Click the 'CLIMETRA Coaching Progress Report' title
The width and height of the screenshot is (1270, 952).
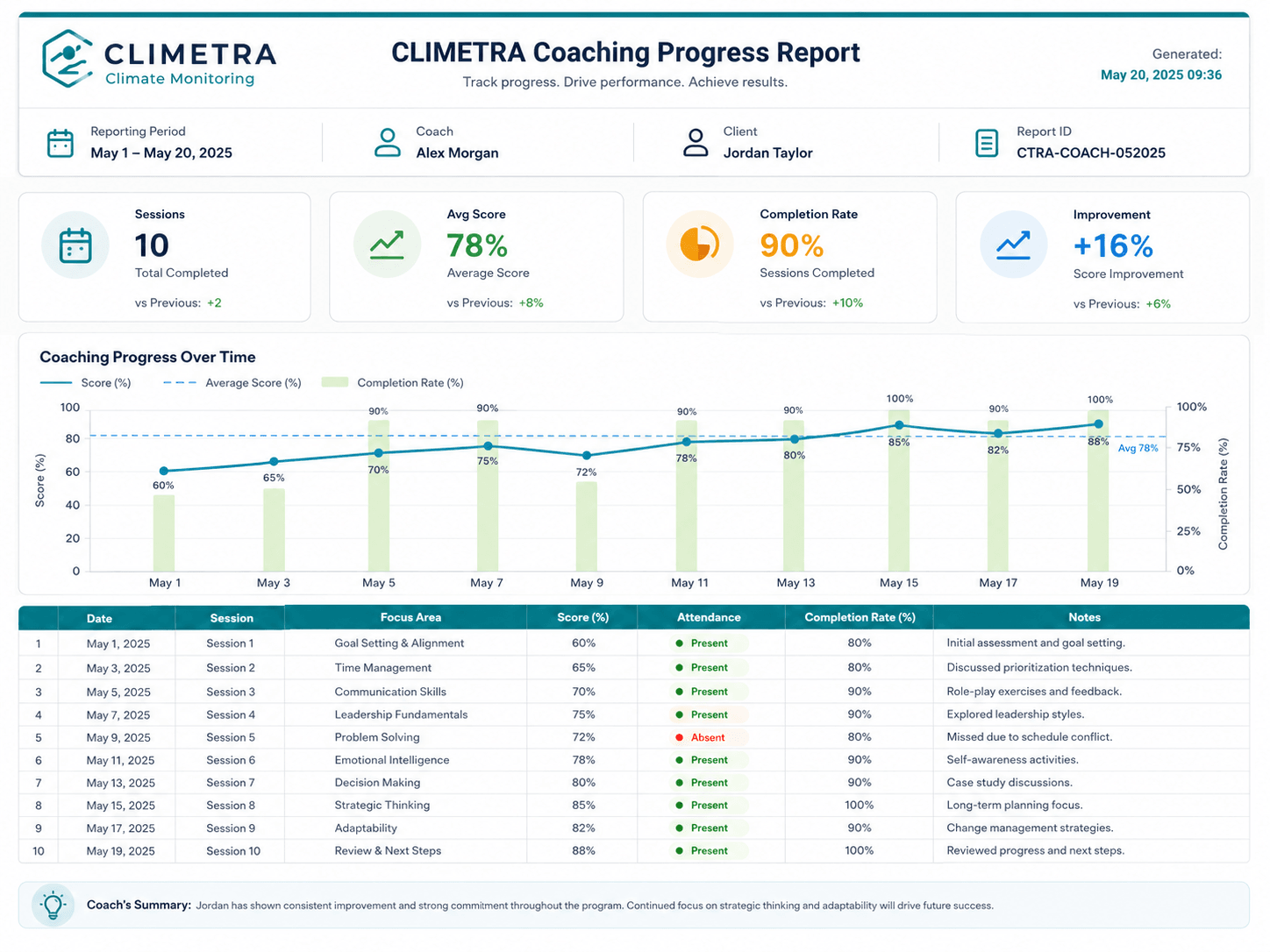(x=625, y=53)
